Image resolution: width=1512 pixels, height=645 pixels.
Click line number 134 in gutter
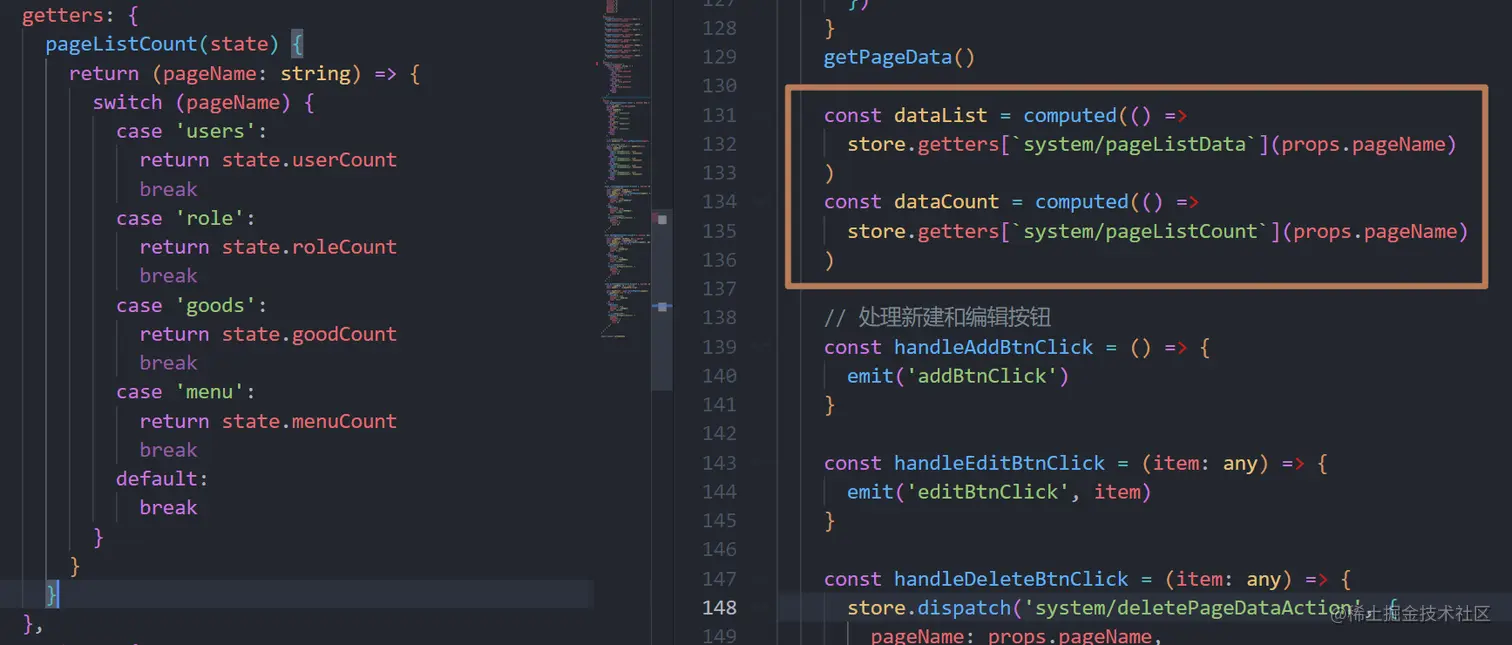(x=719, y=202)
